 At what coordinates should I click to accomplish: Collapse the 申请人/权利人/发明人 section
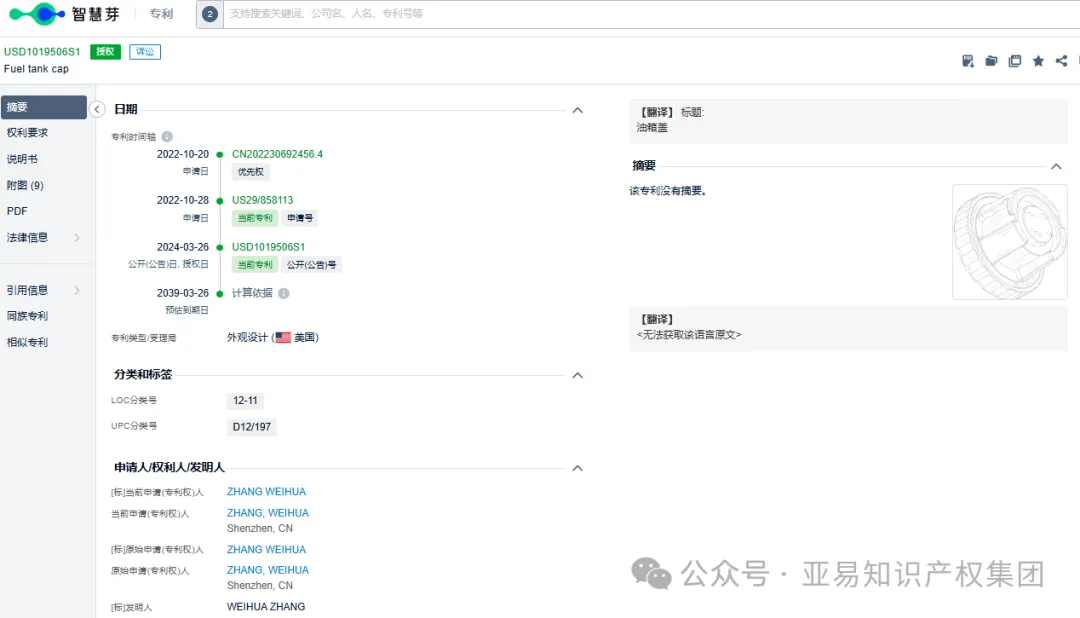tap(577, 468)
